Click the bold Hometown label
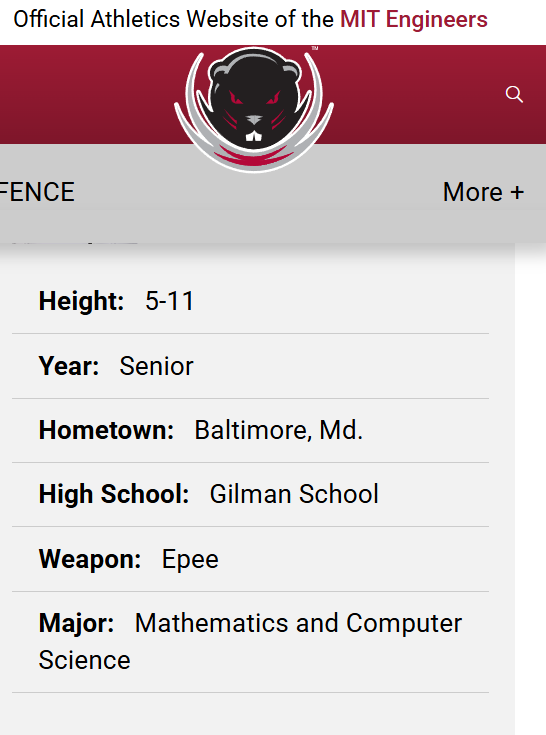 [x=106, y=430]
